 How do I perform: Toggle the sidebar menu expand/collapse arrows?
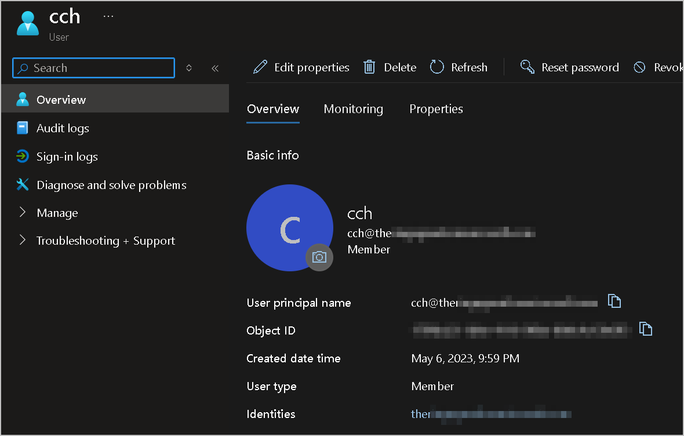(x=189, y=68)
